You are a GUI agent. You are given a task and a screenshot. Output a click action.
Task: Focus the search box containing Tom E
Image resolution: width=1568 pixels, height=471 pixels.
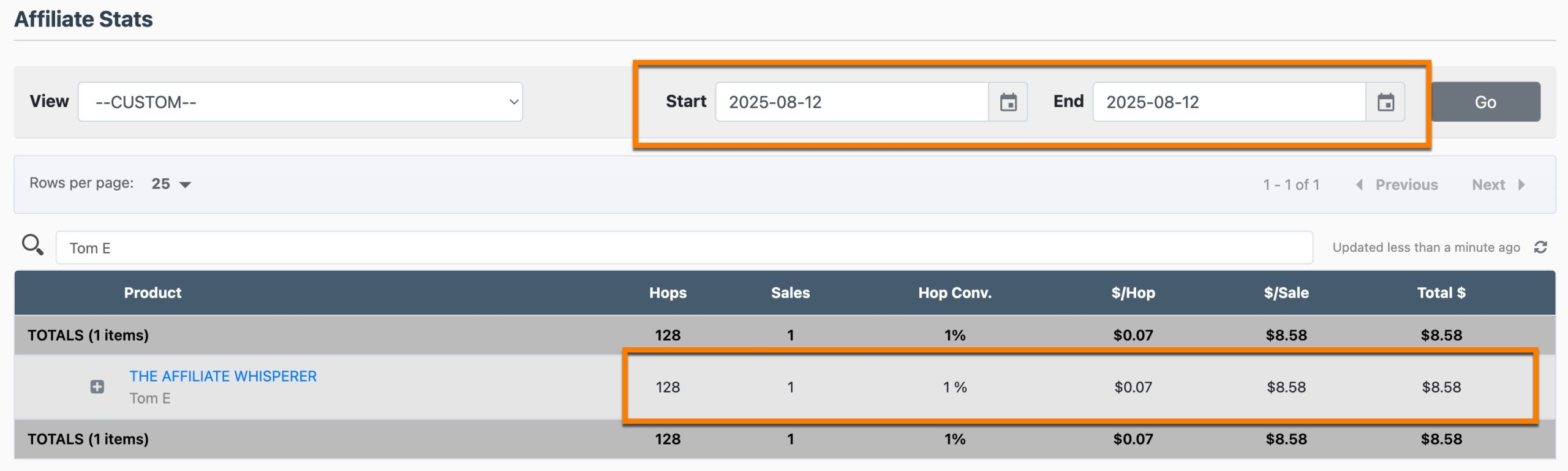684,247
